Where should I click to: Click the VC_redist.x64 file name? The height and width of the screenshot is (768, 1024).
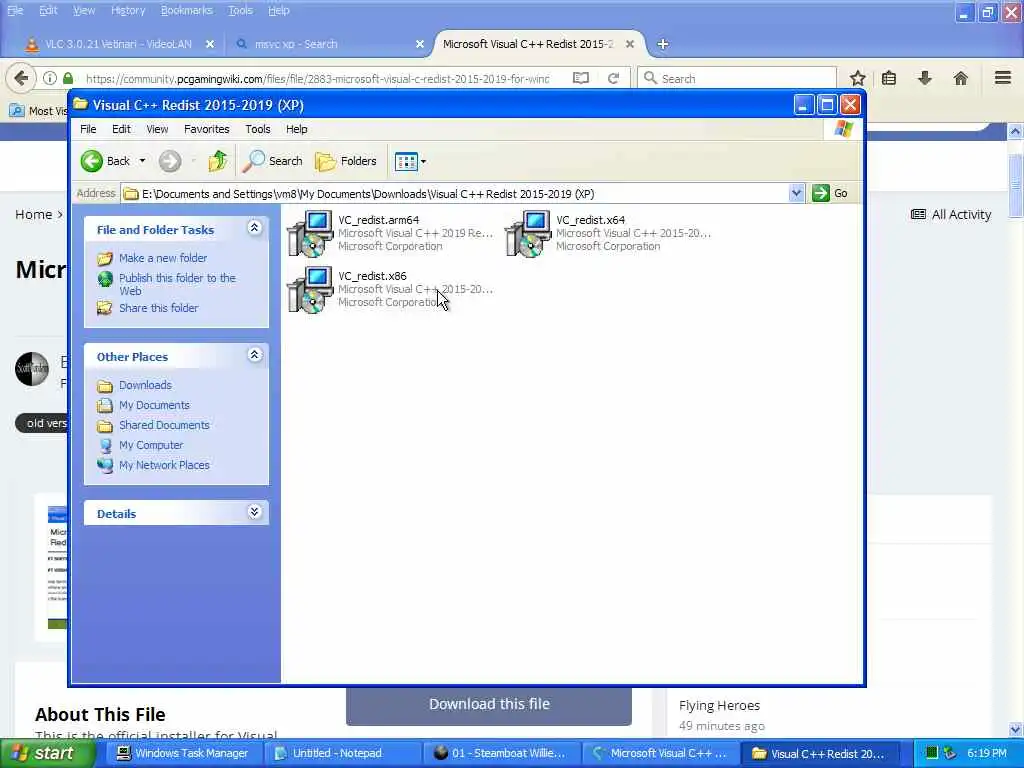[x=590, y=220]
